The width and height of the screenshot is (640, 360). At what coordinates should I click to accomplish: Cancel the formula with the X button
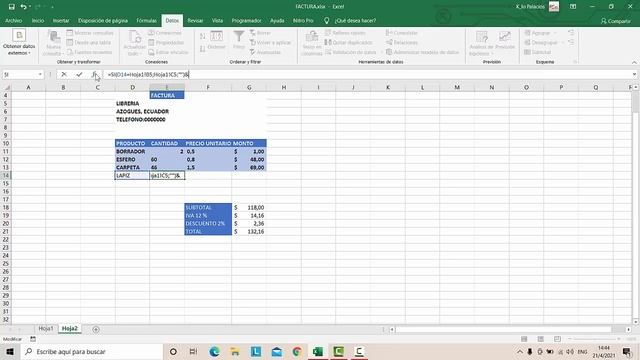click(x=64, y=74)
